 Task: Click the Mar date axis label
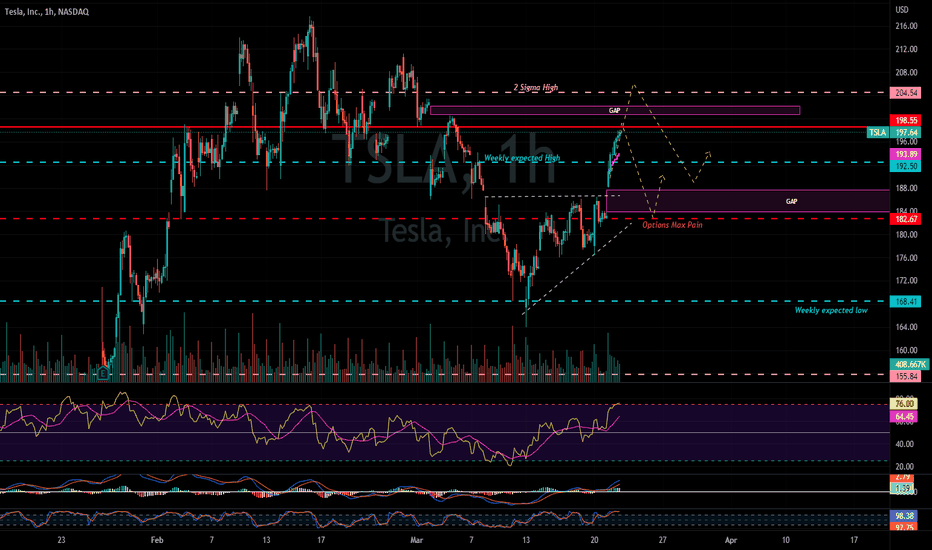point(417,540)
